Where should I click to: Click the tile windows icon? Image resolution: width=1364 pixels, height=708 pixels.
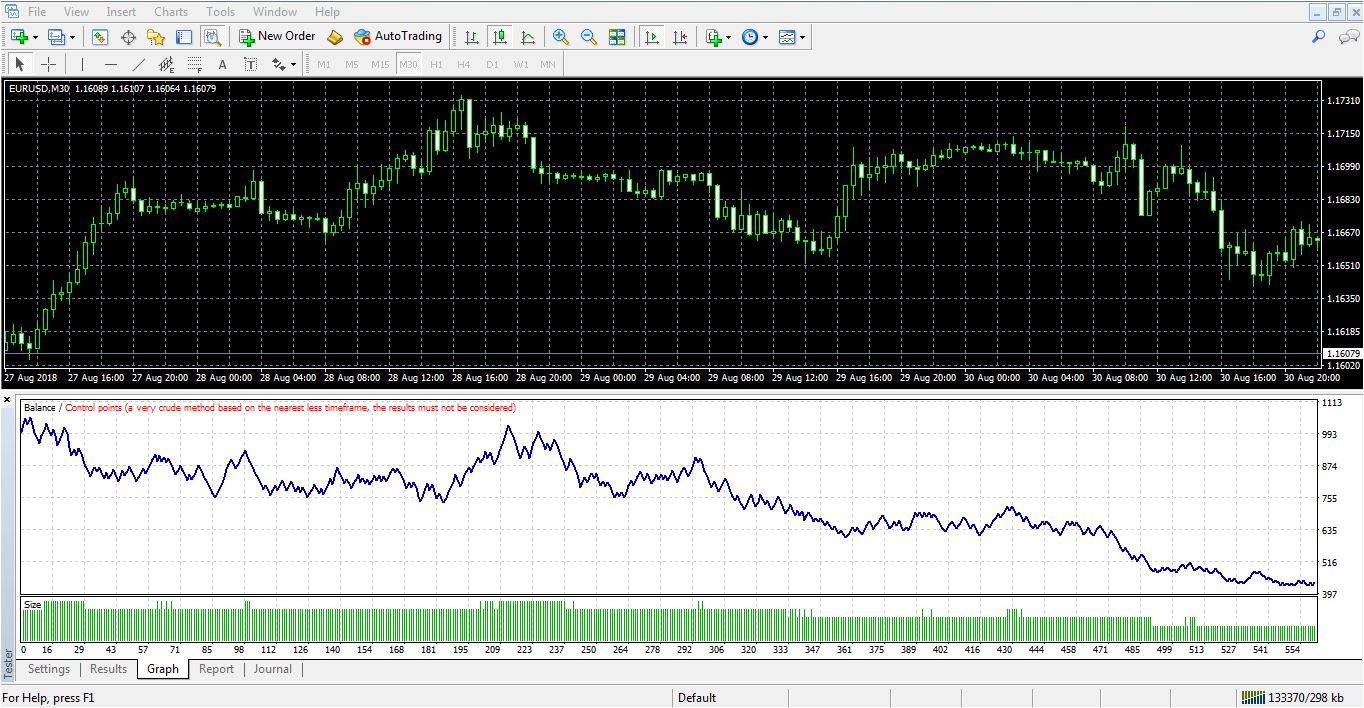617,37
